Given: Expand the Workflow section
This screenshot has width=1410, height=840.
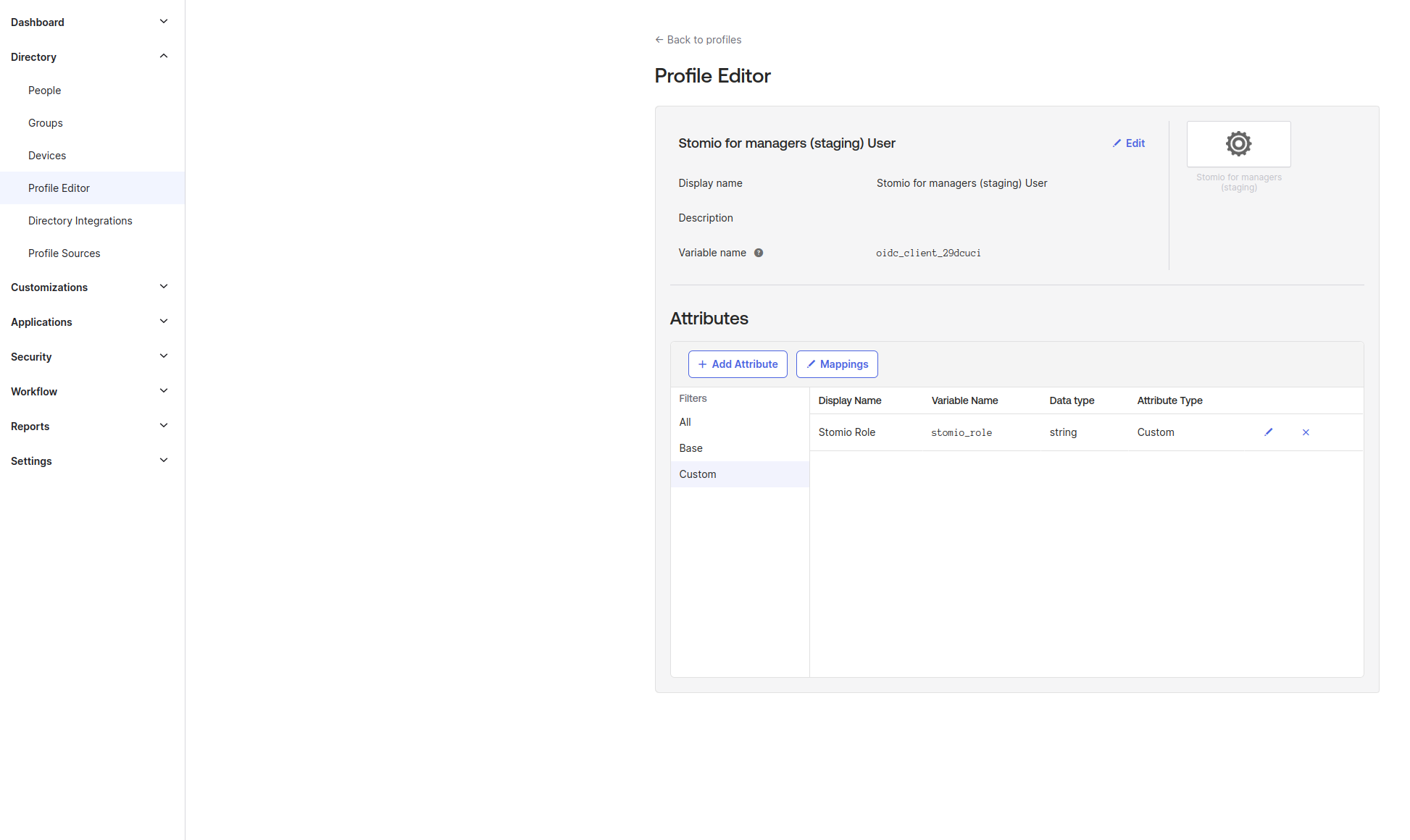Looking at the screenshot, I should (163, 391).
